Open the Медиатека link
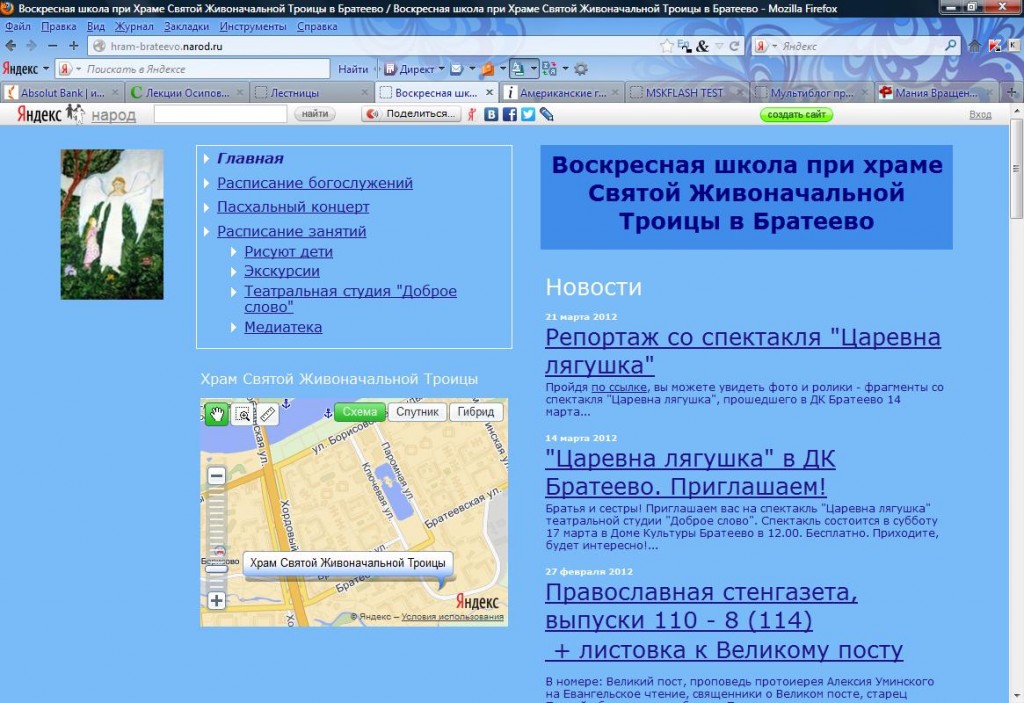 (x=283, y=327)
